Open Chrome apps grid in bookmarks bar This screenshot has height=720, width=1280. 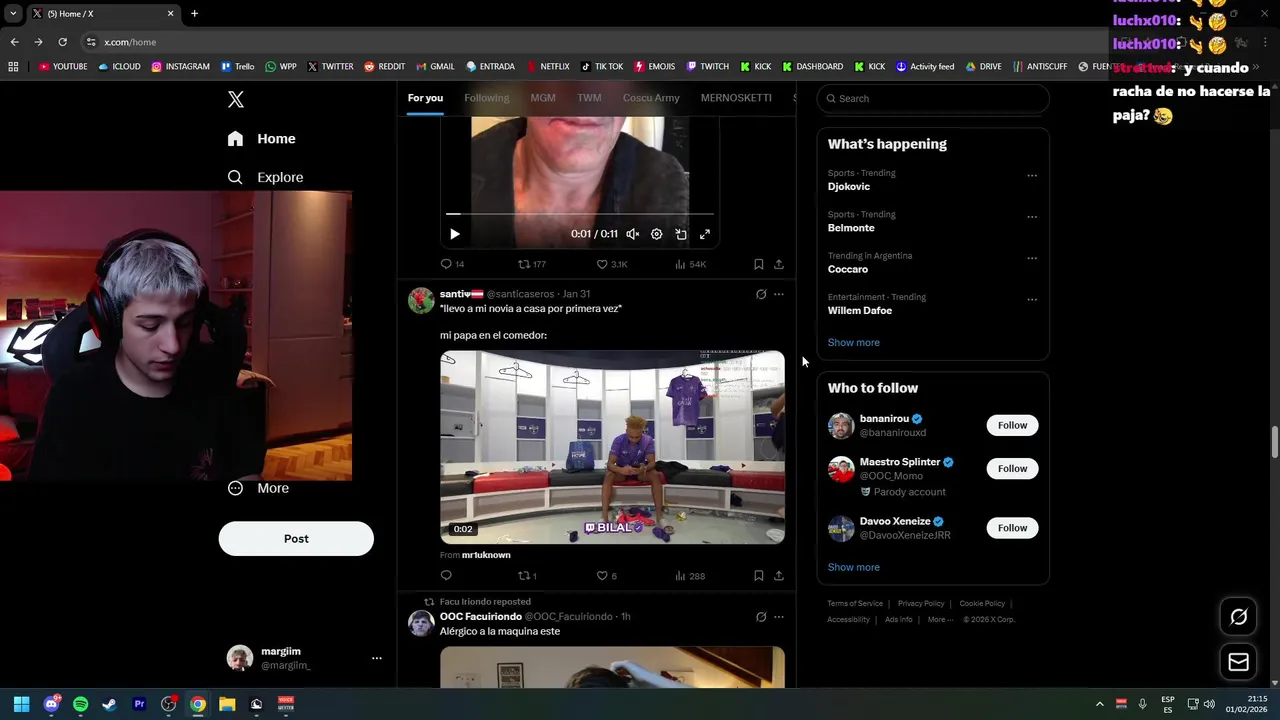tap(13, 67)
